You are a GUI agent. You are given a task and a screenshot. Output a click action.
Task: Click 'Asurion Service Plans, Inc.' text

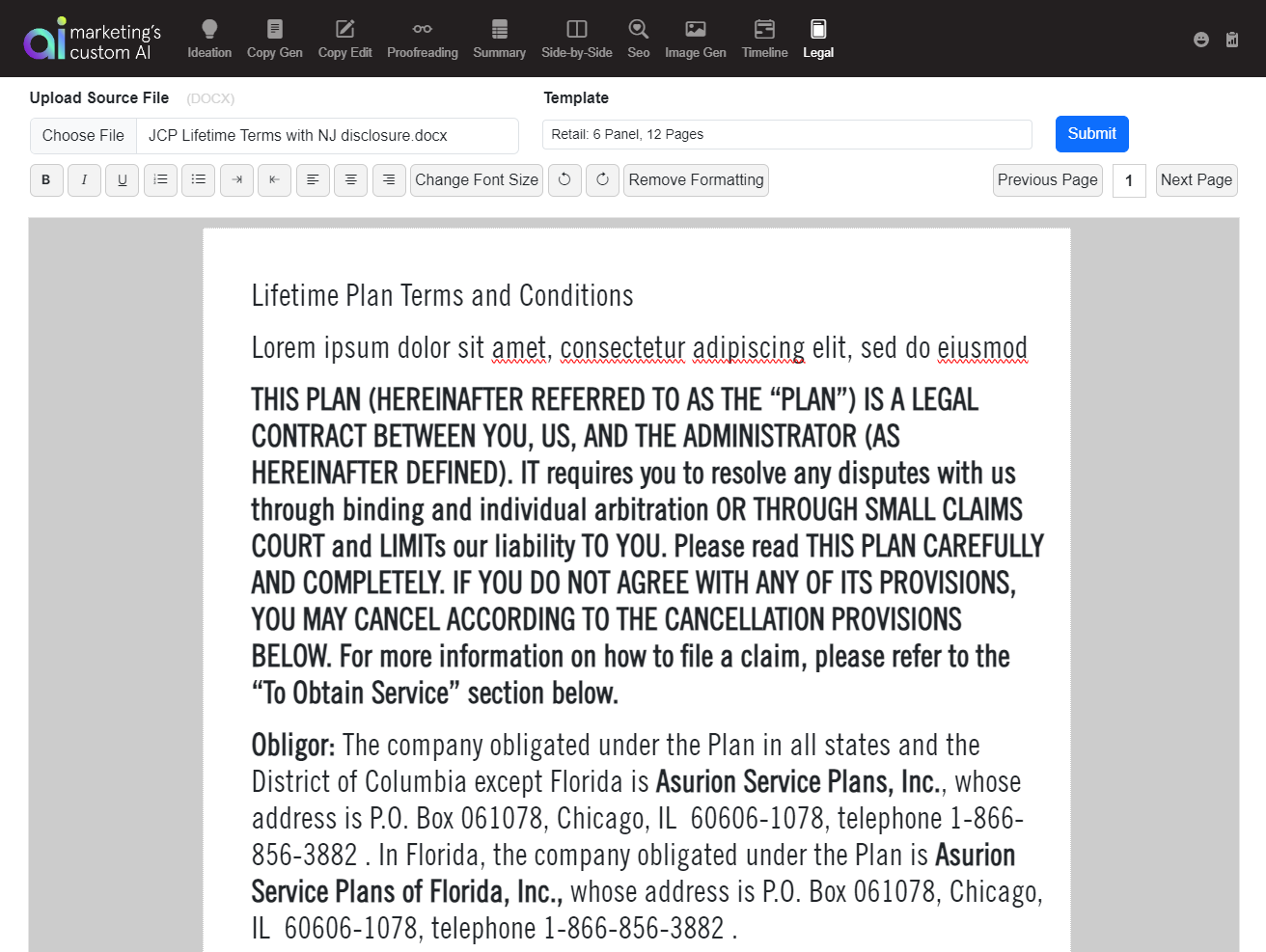798,781
